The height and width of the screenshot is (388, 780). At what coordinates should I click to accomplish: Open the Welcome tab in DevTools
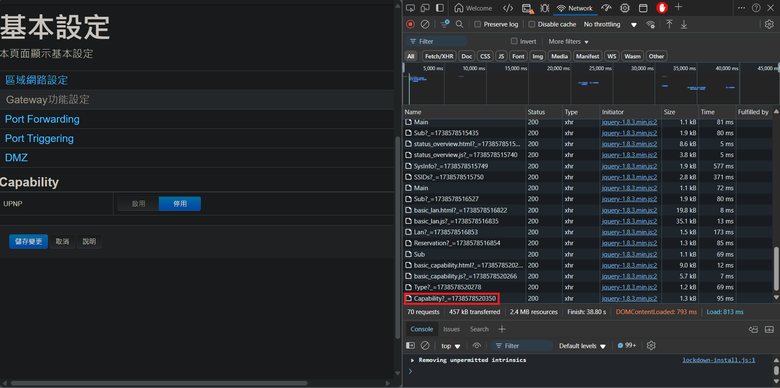click(x=473, y=8)
